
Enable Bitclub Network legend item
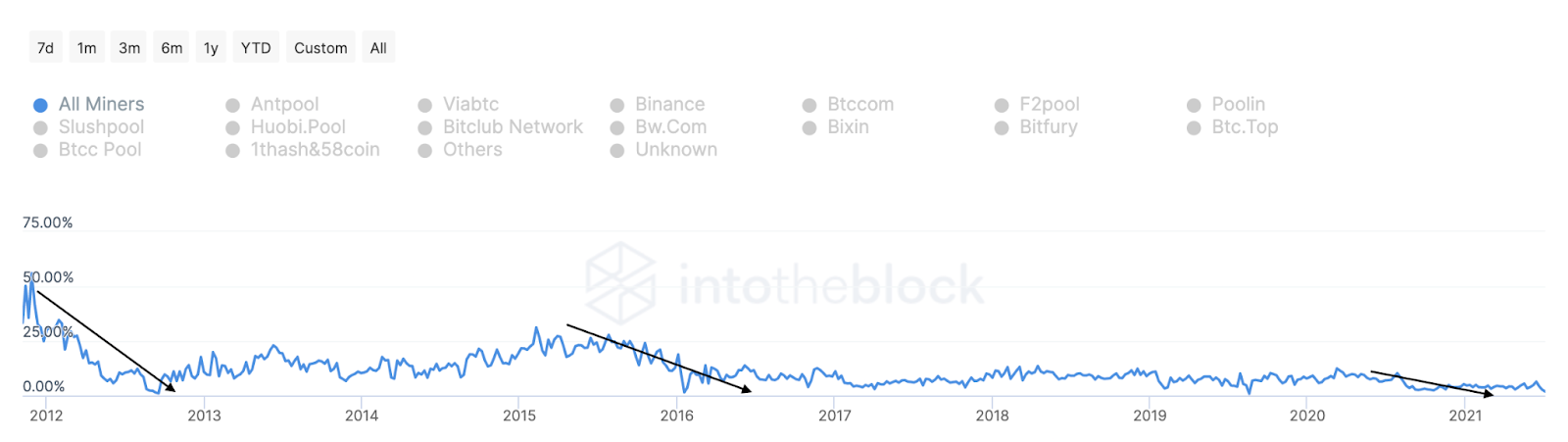(501, 126)
